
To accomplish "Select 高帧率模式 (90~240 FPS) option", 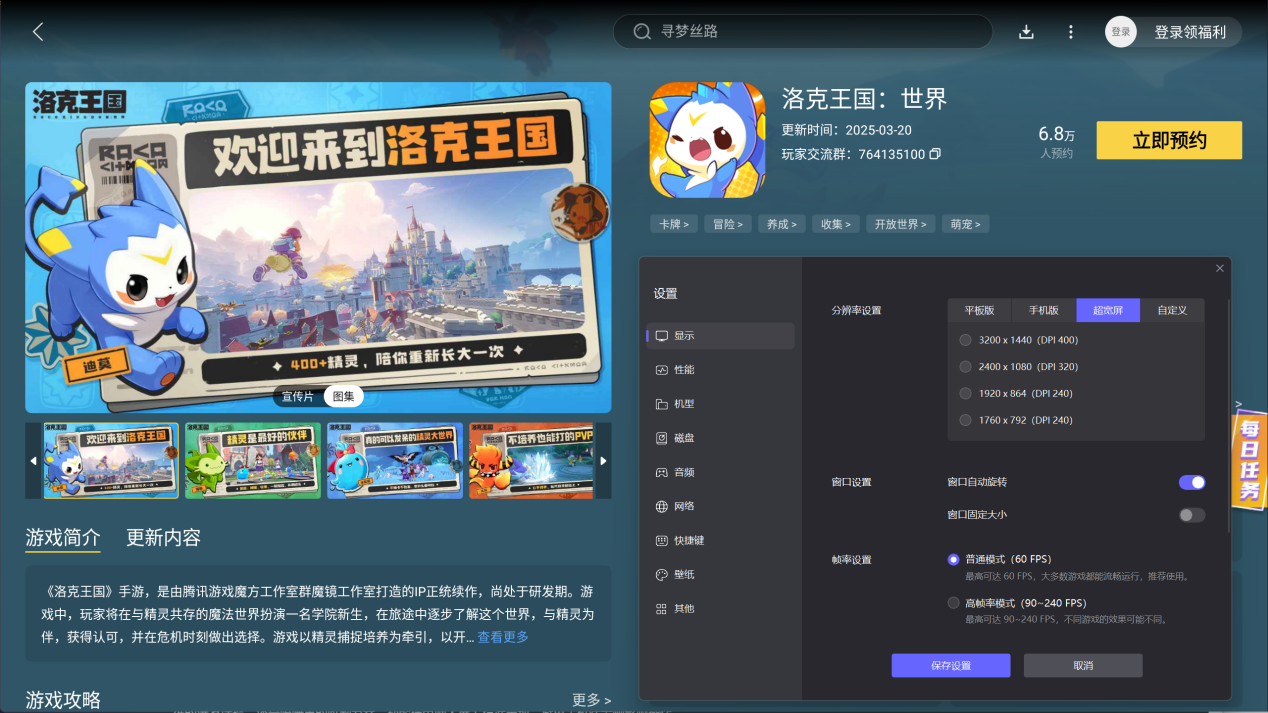I will point(953,603).
